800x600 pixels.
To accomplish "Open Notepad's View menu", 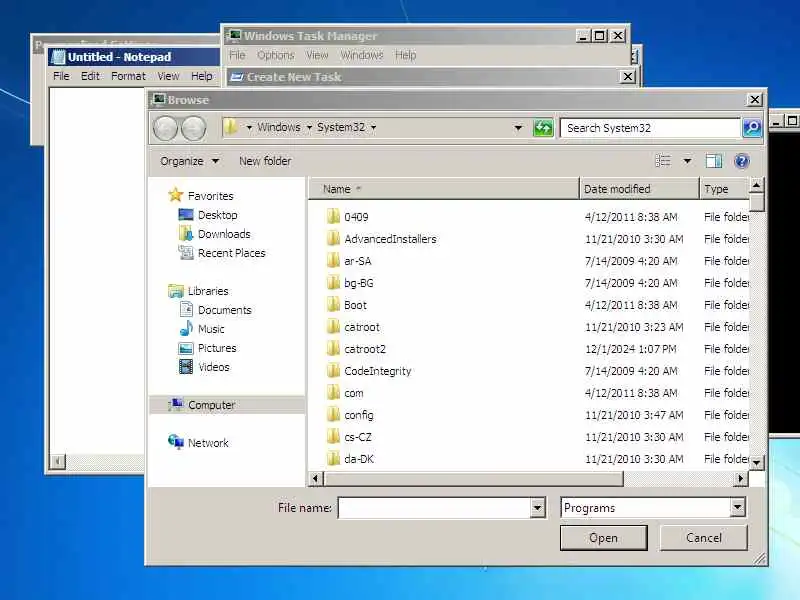I will tap(168, 76).
